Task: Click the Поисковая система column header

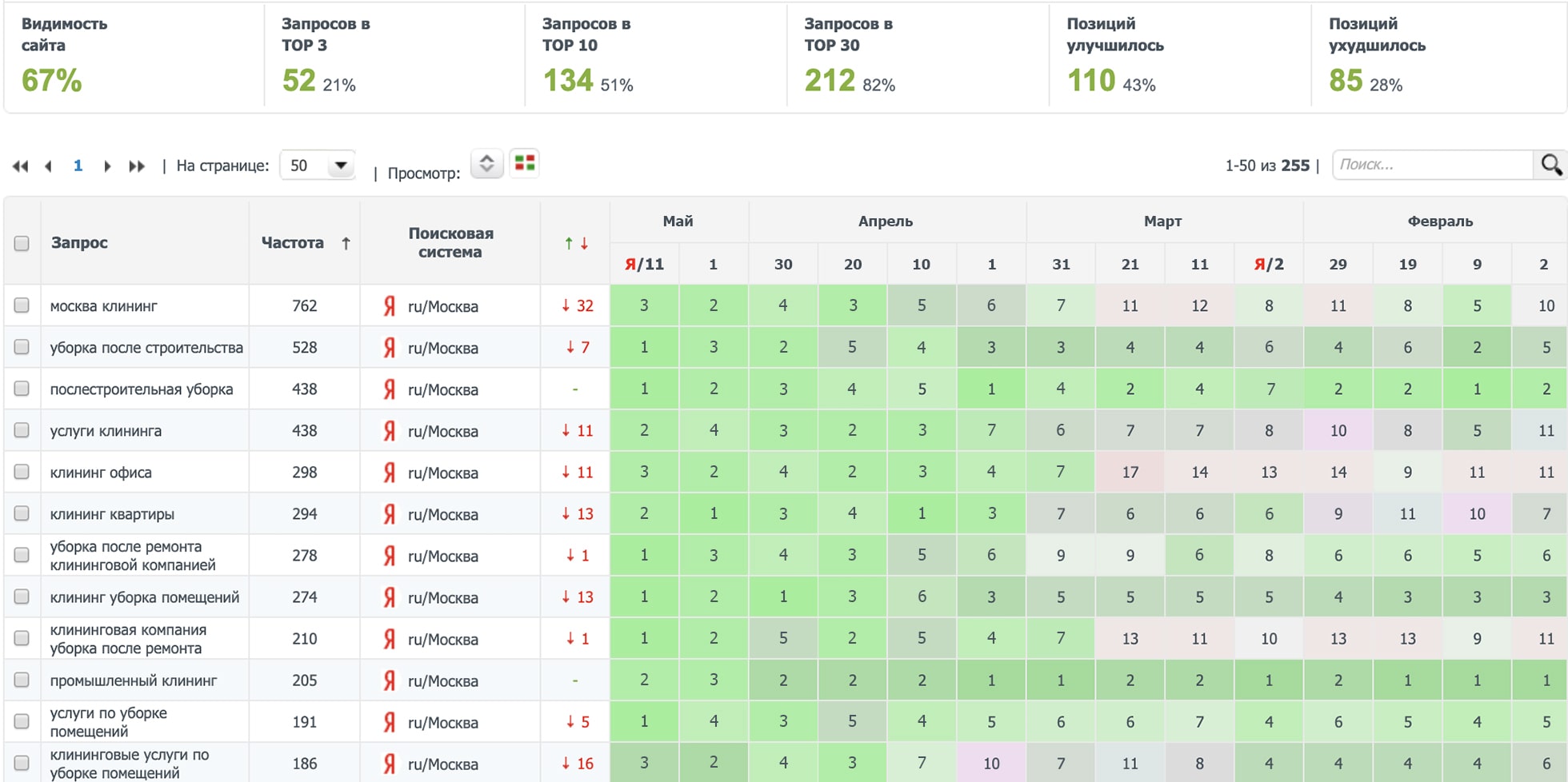Action: coord(450,243)
